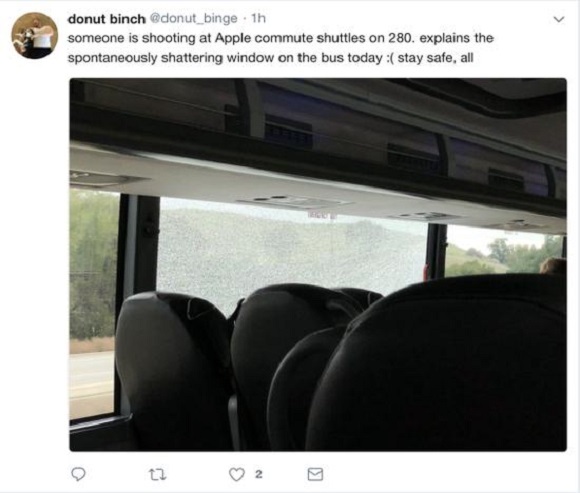Open the tweet permalink via 1h timestamp
Screen dimensions: 580x493
(258, 18)
